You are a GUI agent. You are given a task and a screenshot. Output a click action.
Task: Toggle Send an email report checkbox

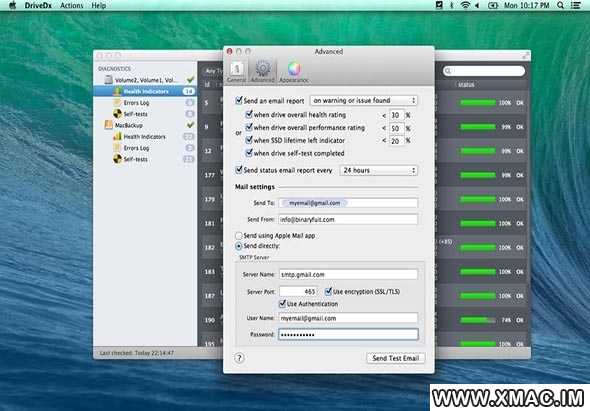(x=239, y=100)
